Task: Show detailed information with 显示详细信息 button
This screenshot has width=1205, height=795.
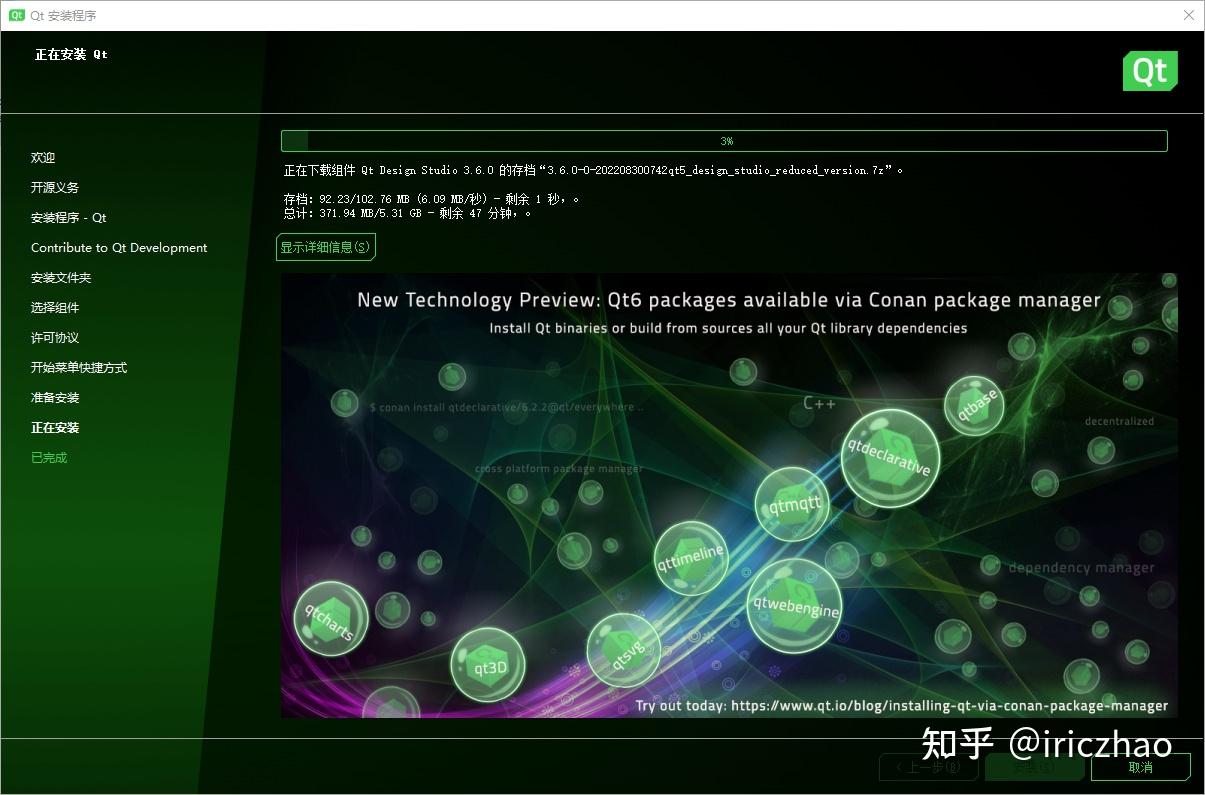Action: (x=326, y=247)
